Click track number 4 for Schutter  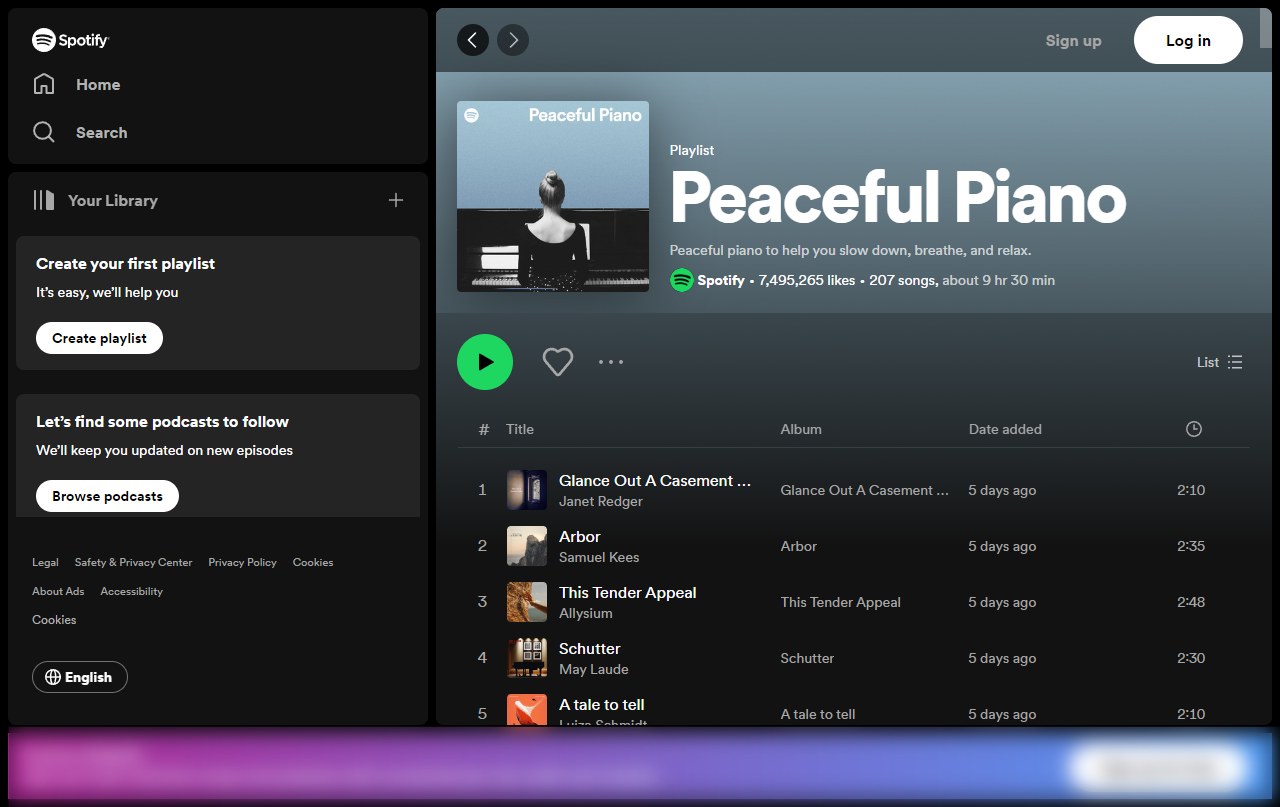click(x=482, y=658)
